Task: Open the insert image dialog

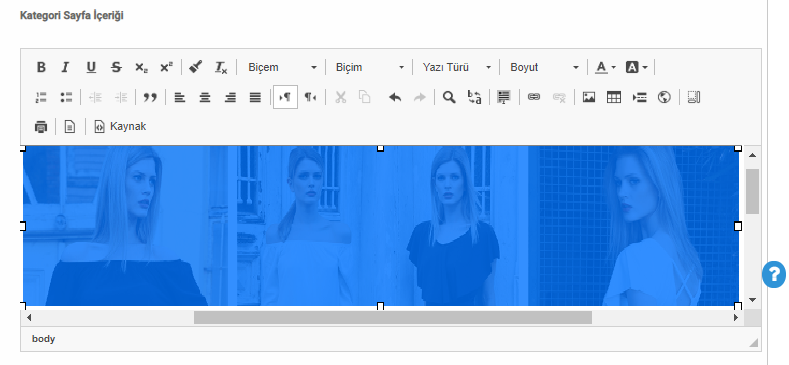Action: [589, 97]
